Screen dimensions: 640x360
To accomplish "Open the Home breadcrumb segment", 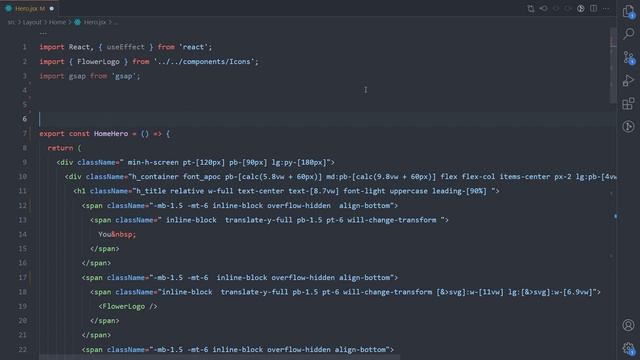I will (x=58, y=22).
